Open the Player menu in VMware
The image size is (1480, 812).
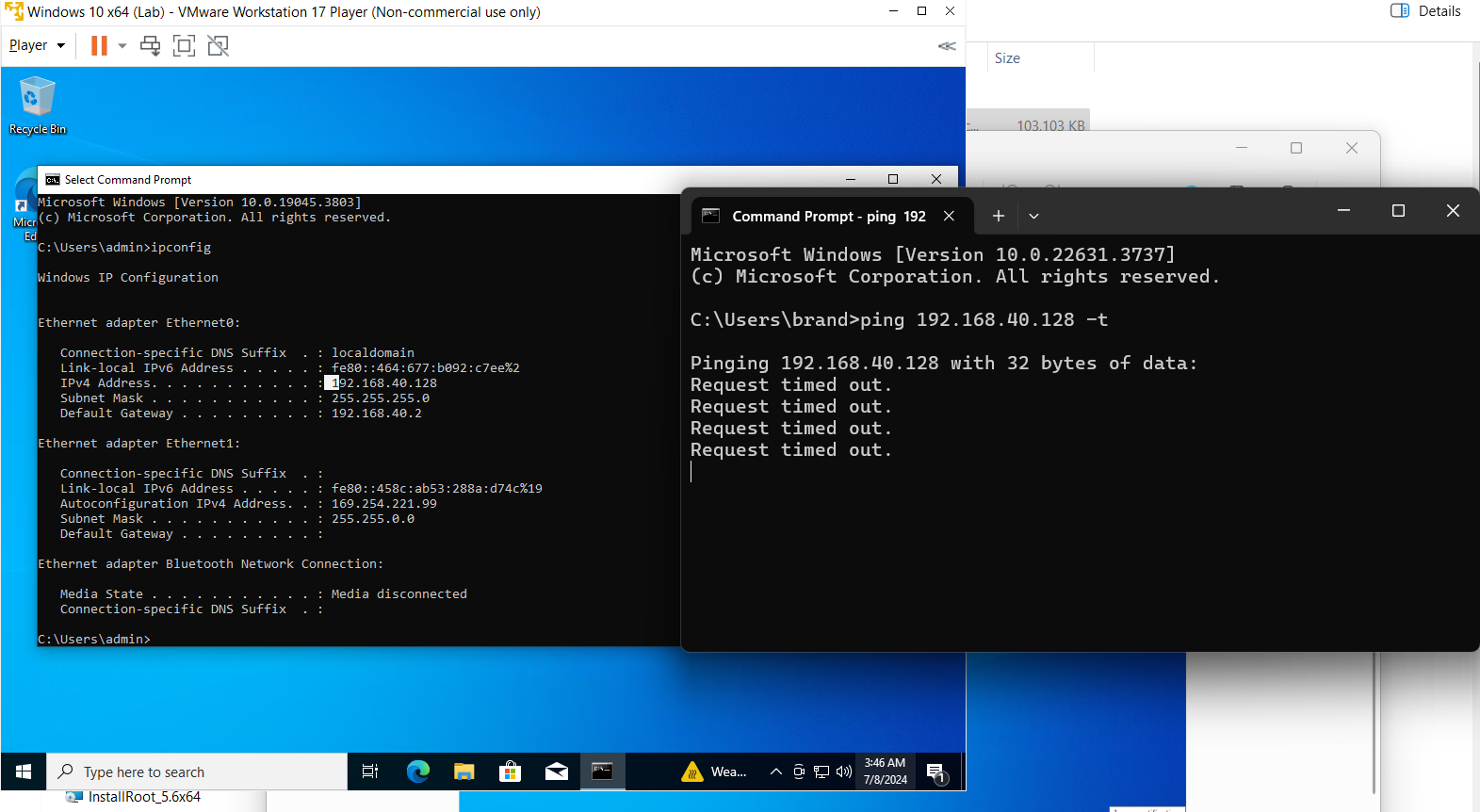click(x=37, y=45)
